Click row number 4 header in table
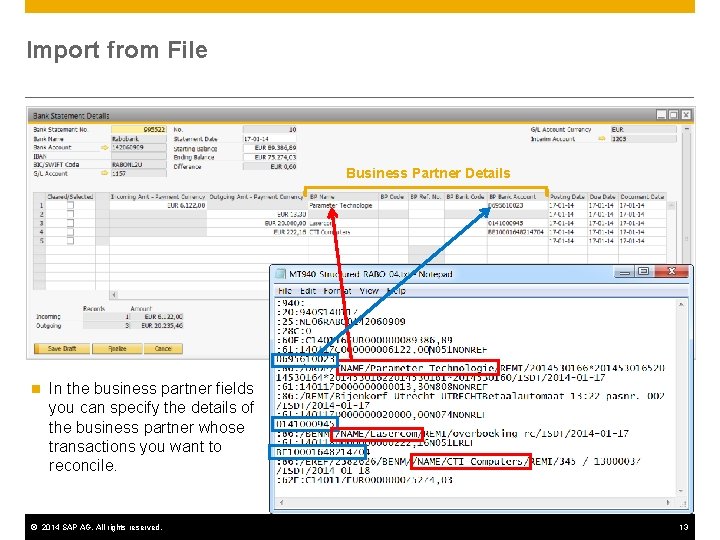720x540 pixels. (x=40, y=232)
